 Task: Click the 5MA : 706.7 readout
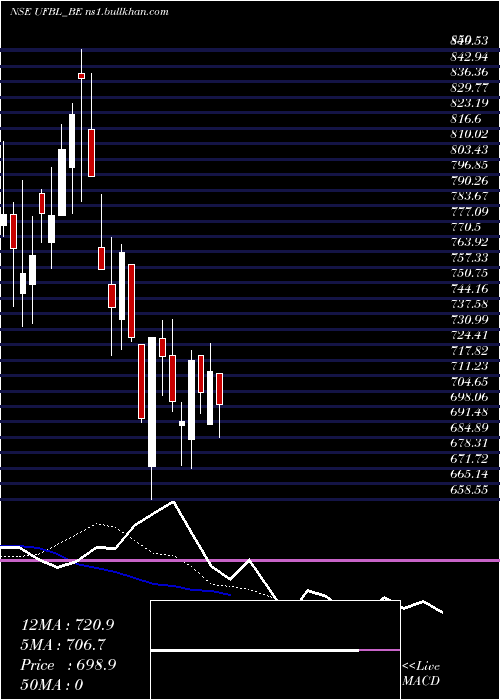[63, 645]
